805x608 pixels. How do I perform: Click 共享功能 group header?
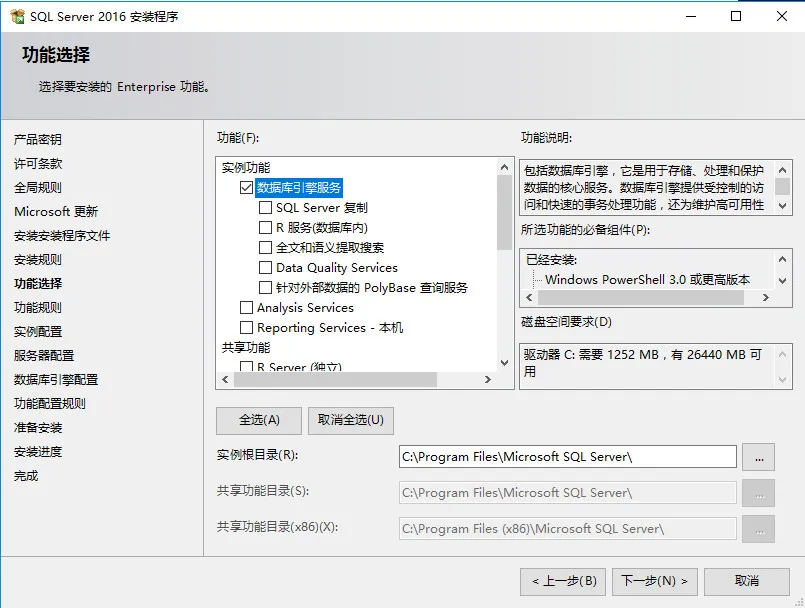tap(246, 348)
